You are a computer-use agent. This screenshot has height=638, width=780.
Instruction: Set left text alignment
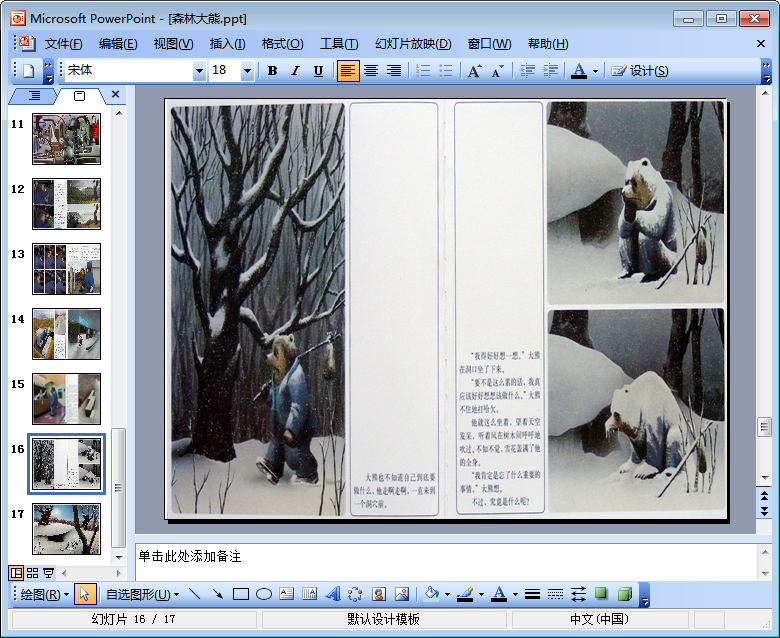pyautogui.click(x=347, y=71)
